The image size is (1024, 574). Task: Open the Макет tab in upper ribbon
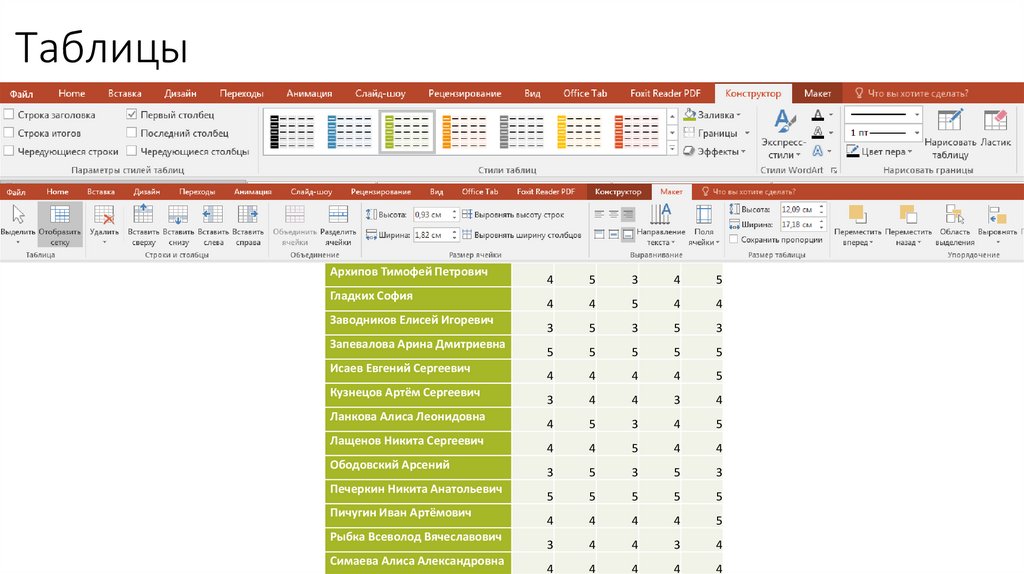(x=817, y=93)
